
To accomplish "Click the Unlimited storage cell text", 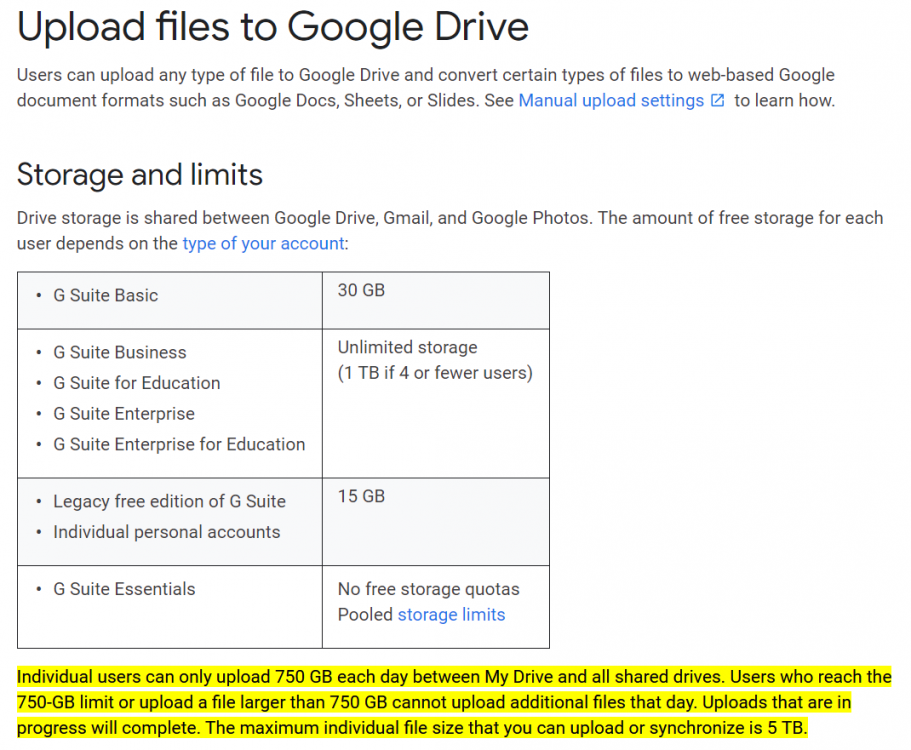I will click(407, 347).
